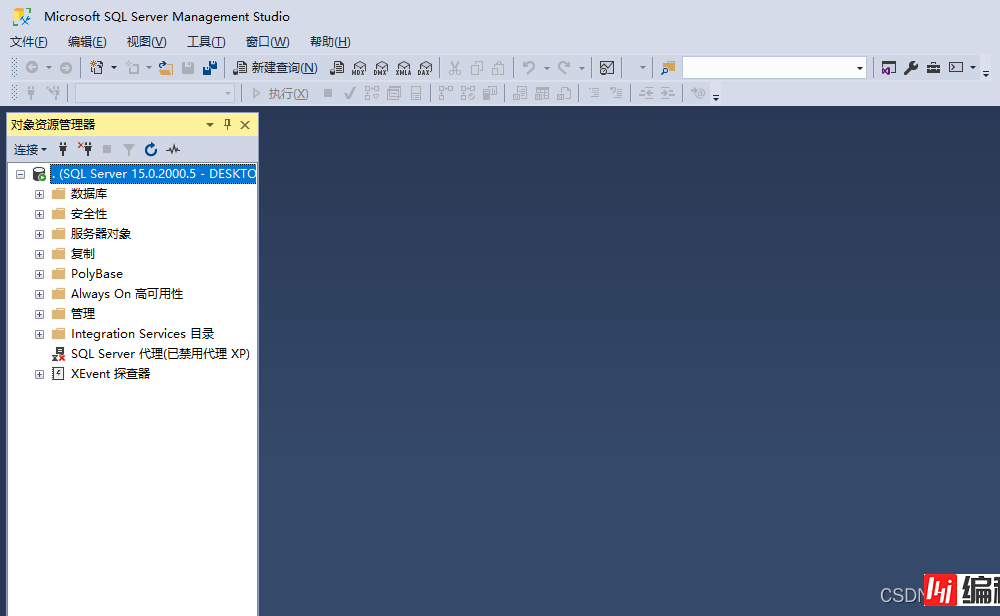Open the 工具 menu
The width and height of the screenshot is (1000, 616).
click(x=206, y=42)
